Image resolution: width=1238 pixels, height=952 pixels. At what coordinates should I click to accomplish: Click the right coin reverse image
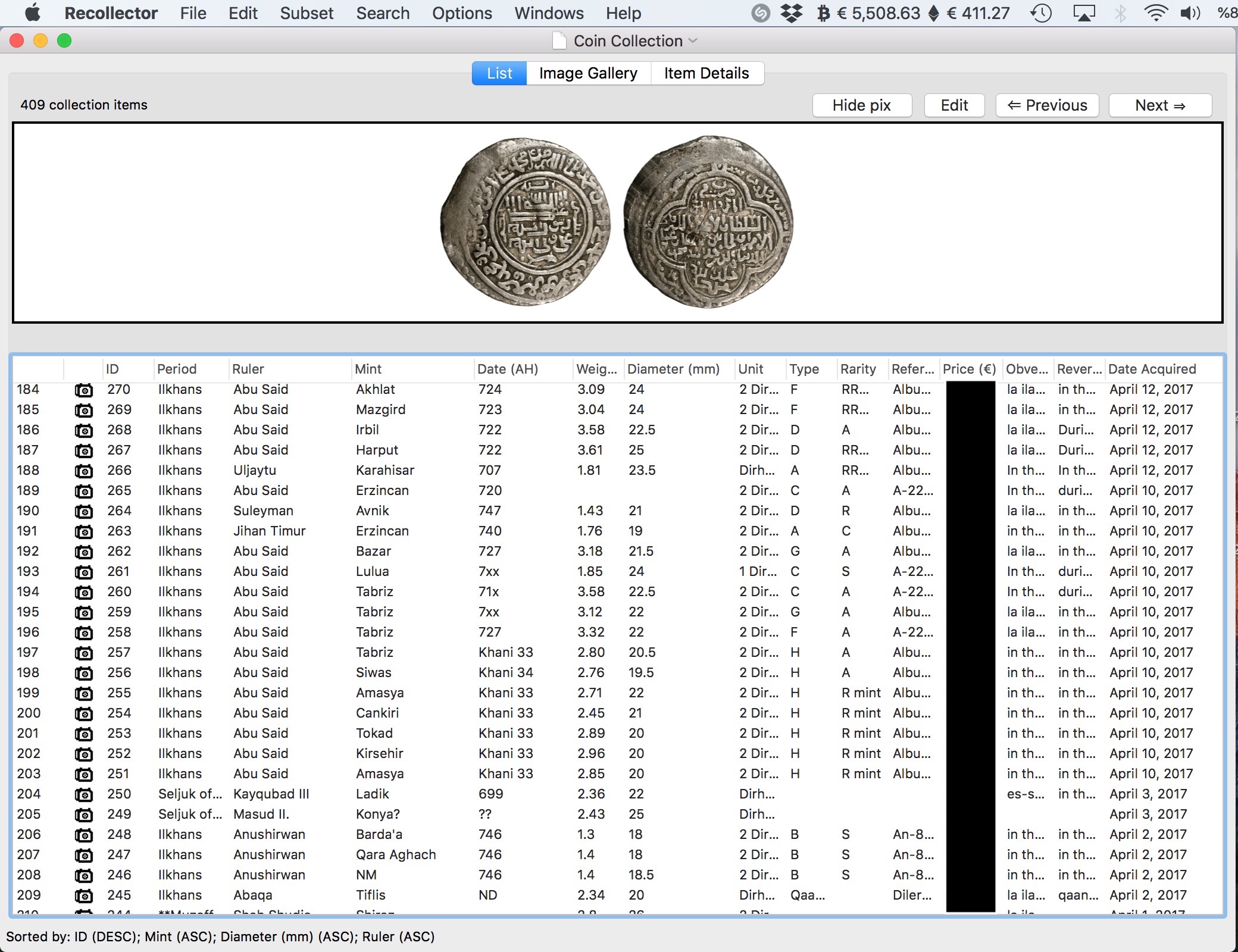[708, 222]
